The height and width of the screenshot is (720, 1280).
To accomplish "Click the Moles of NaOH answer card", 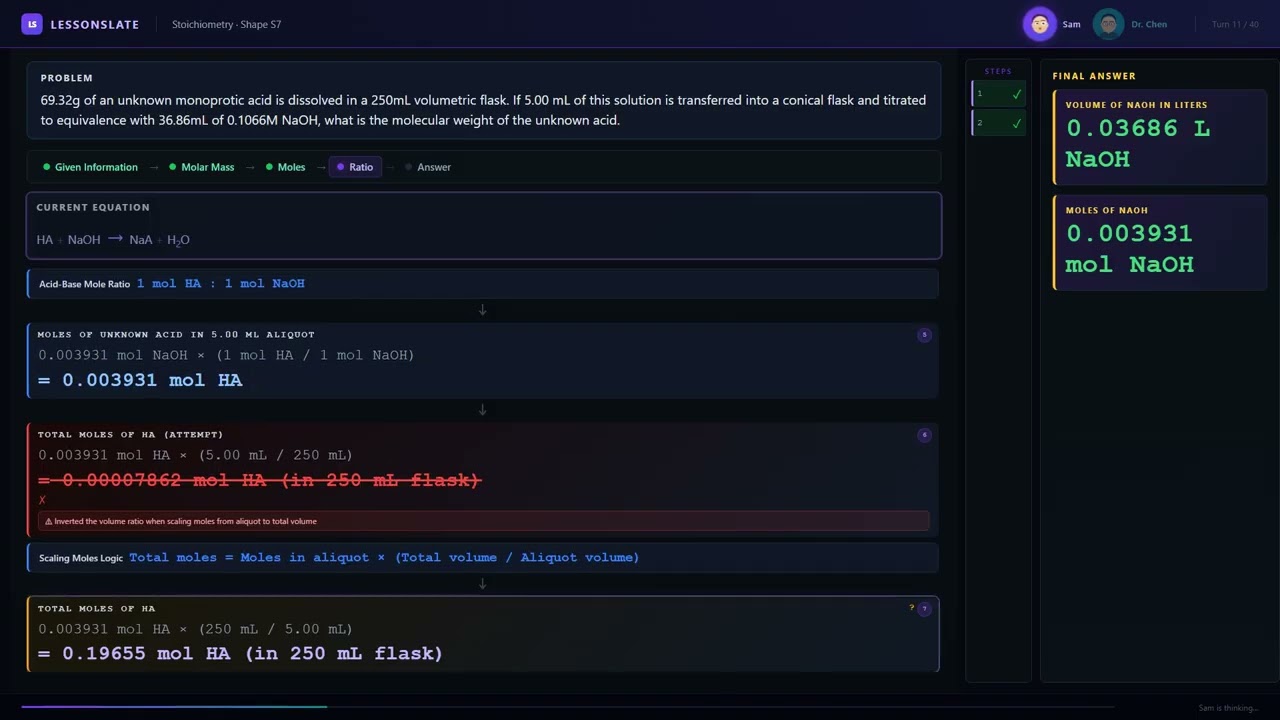I will (x=1160, y=243).
